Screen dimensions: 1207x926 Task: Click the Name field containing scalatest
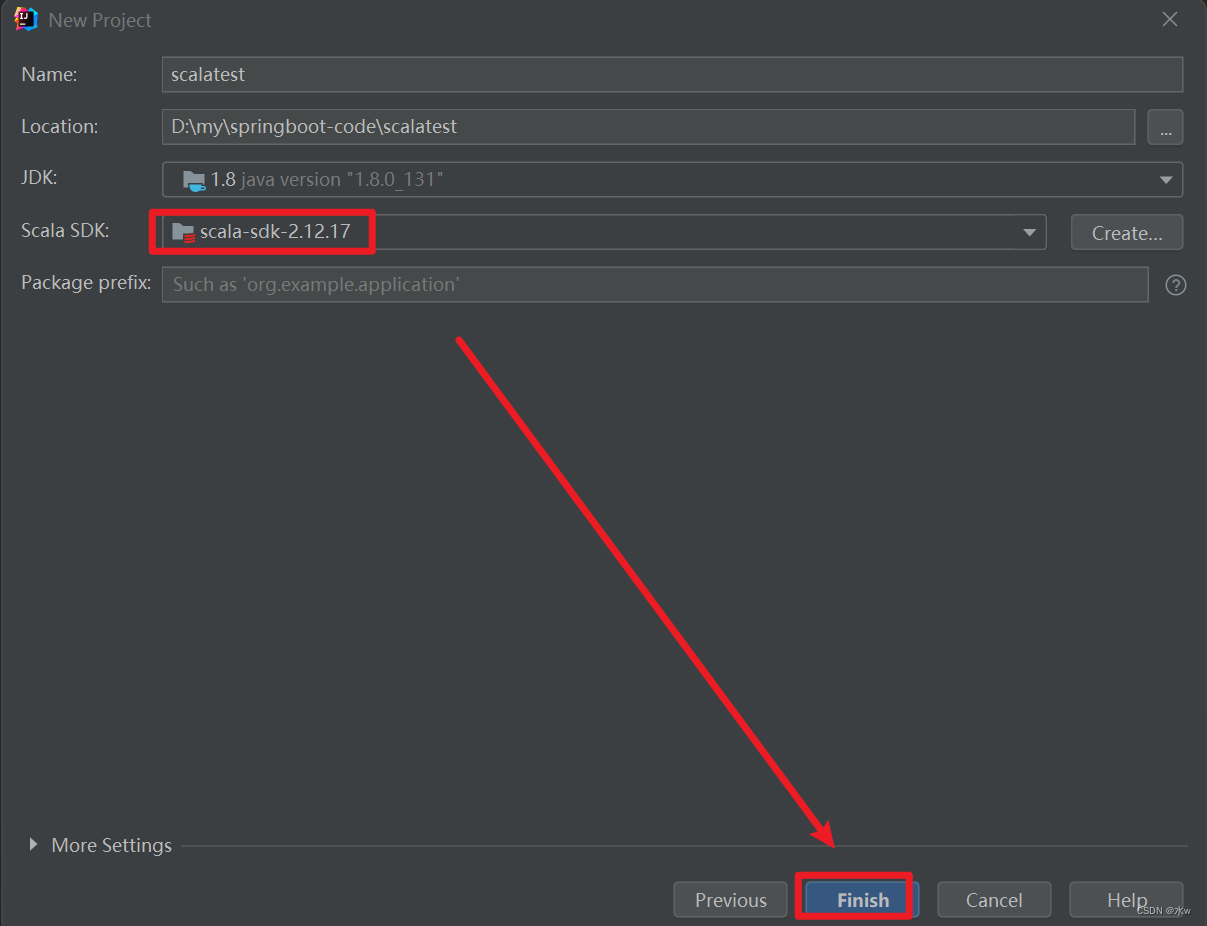[x=672, y=74]
